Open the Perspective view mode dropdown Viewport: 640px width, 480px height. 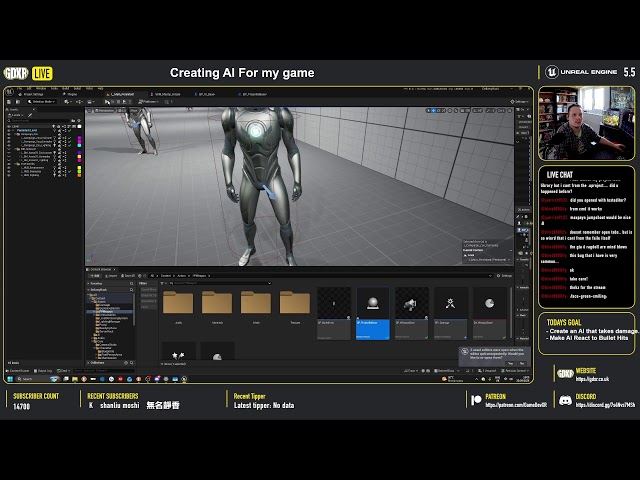105,111
